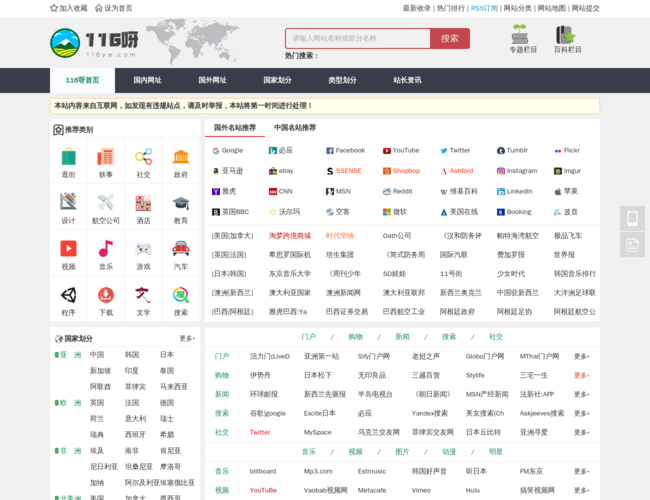The height and width of the screenshot is (500, 650).
Task: Focus the website name search field
Action: 358,39
